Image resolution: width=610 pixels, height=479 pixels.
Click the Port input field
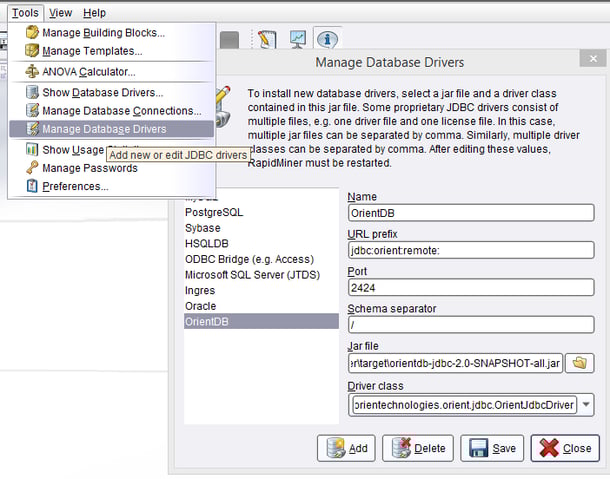(x=470, y=287)
